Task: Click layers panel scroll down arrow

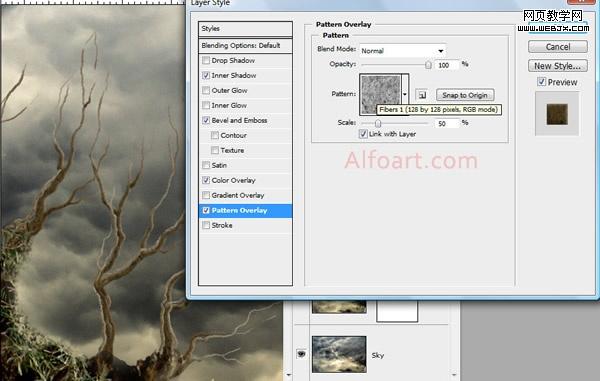Action: [x=454, y=375]
